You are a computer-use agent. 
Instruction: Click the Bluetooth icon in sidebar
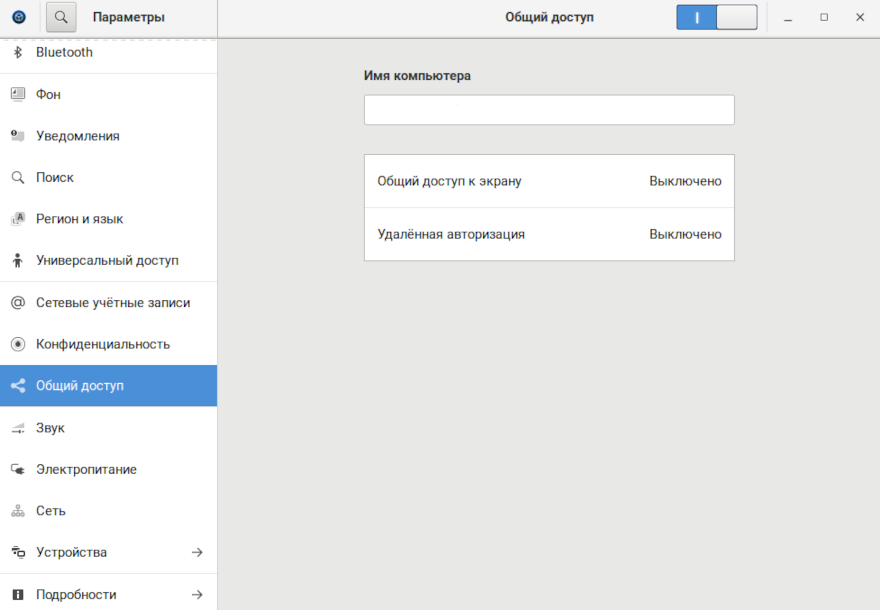(x=17, y=52)
